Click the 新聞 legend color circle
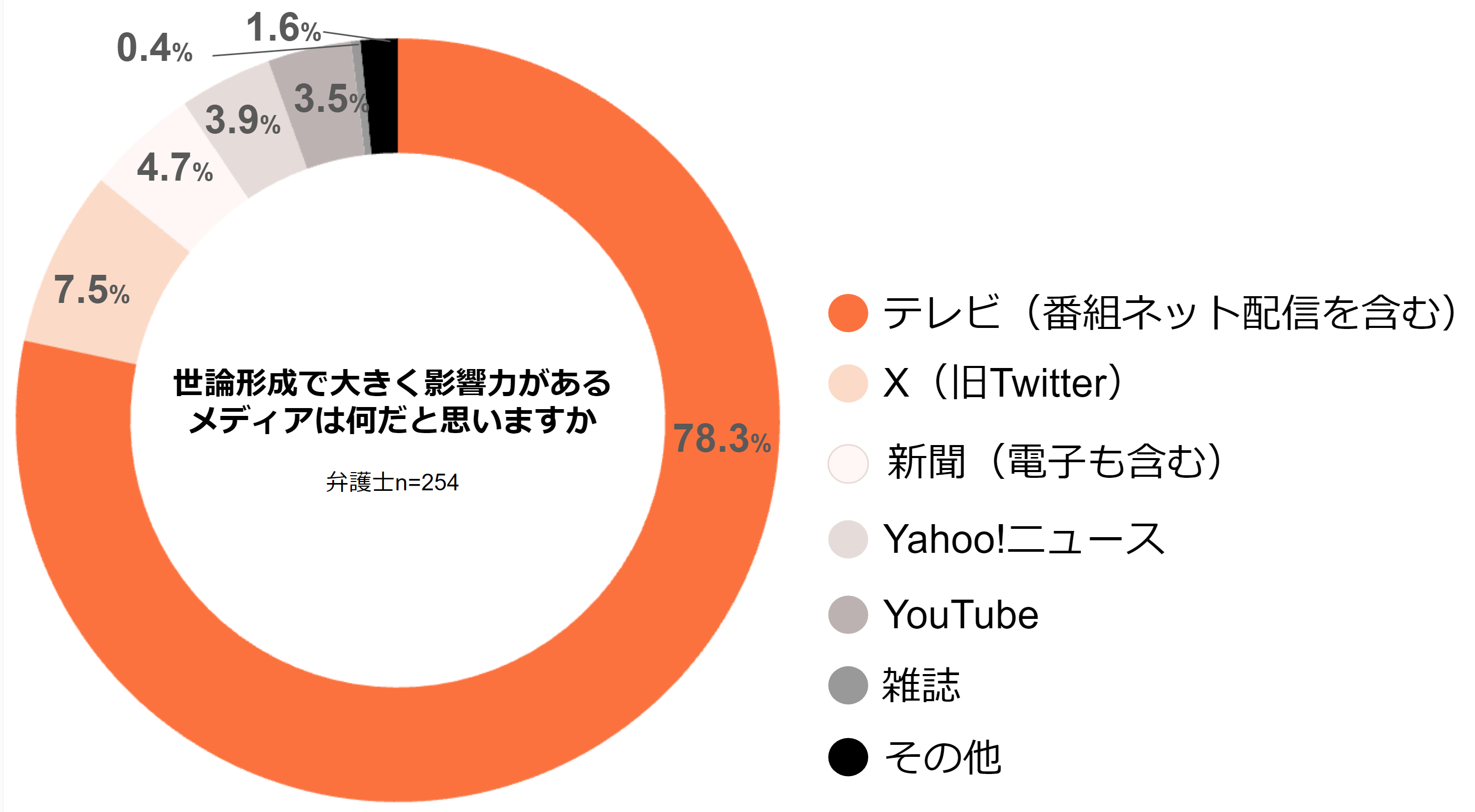 [847, 463]
